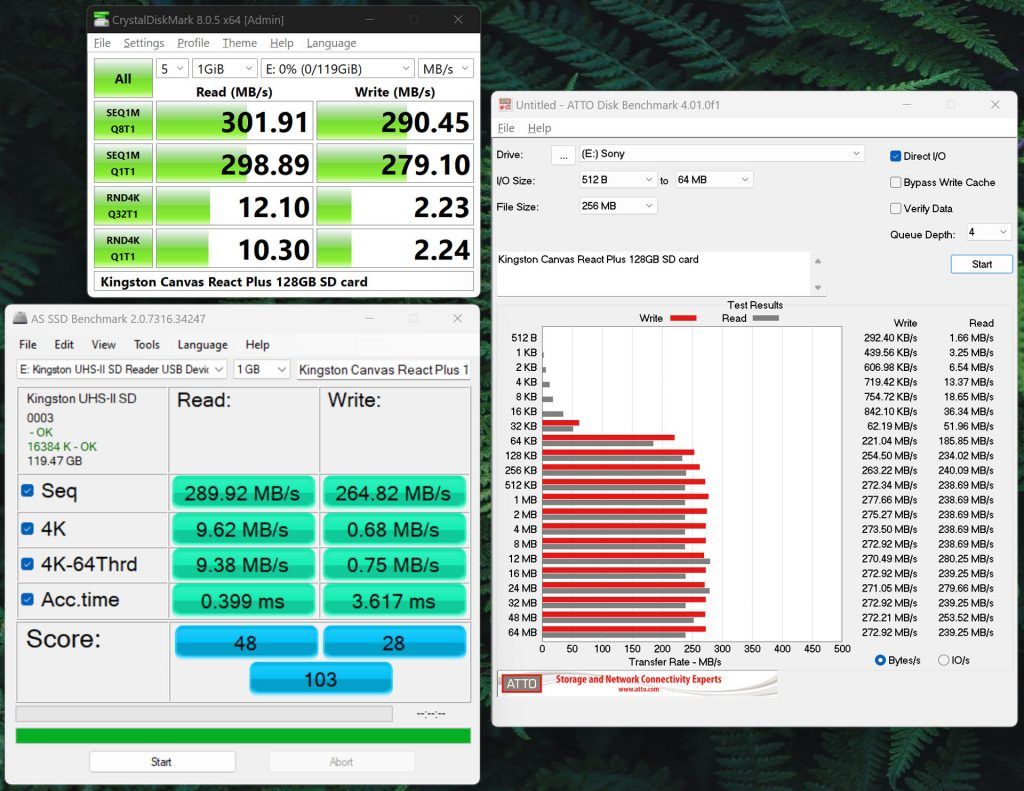Image resolution: width=1024 pixels, height=791 pixels.
Task: Open CrystalDiskMark Theme menu
Action: tap(239, 43)
